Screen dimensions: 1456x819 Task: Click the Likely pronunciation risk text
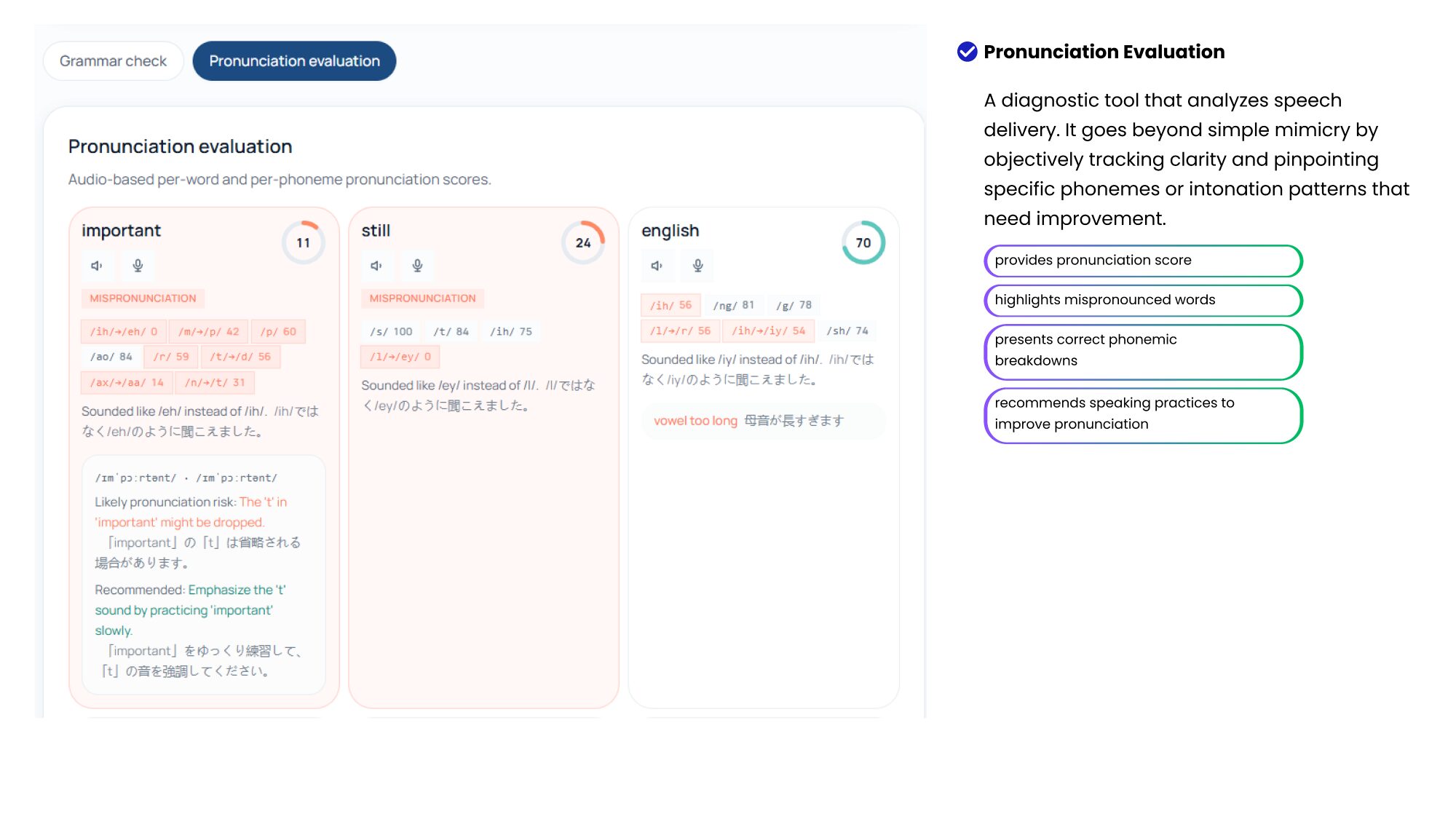191,513
